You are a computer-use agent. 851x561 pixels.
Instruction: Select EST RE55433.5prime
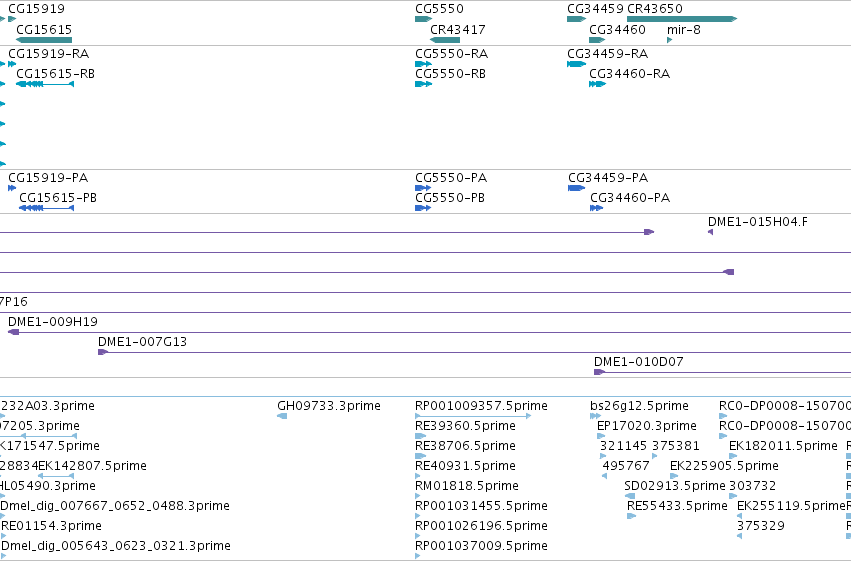point(631,516)
